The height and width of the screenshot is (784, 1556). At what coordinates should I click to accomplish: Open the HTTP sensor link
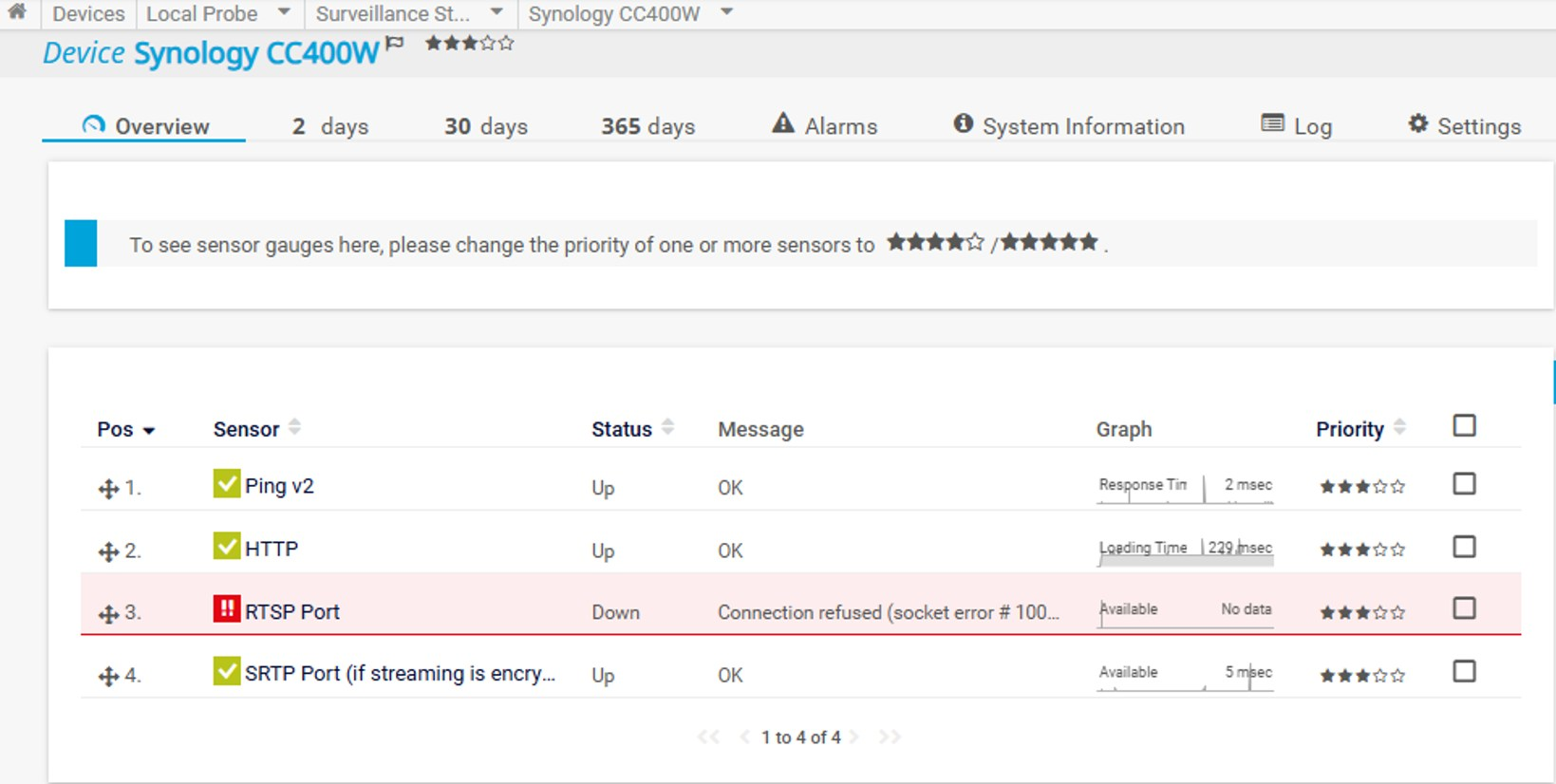coord(272,549)
